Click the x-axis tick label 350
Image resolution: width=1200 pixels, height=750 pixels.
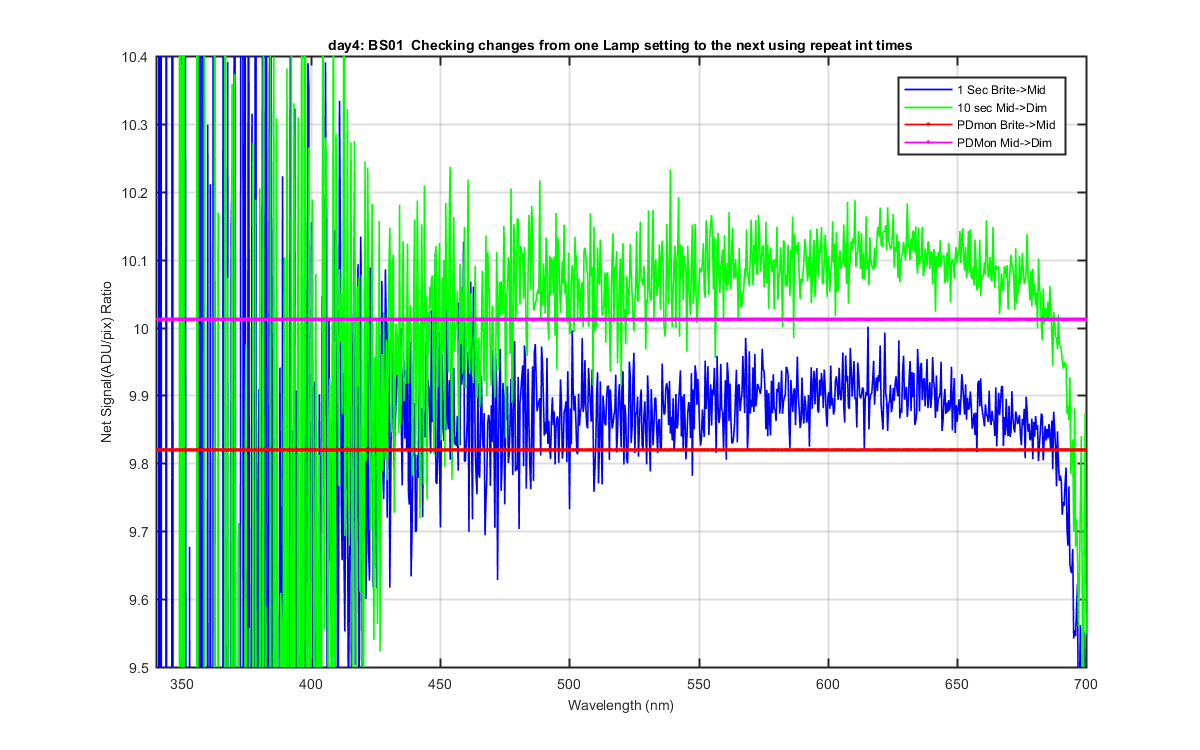coord(182,684)
